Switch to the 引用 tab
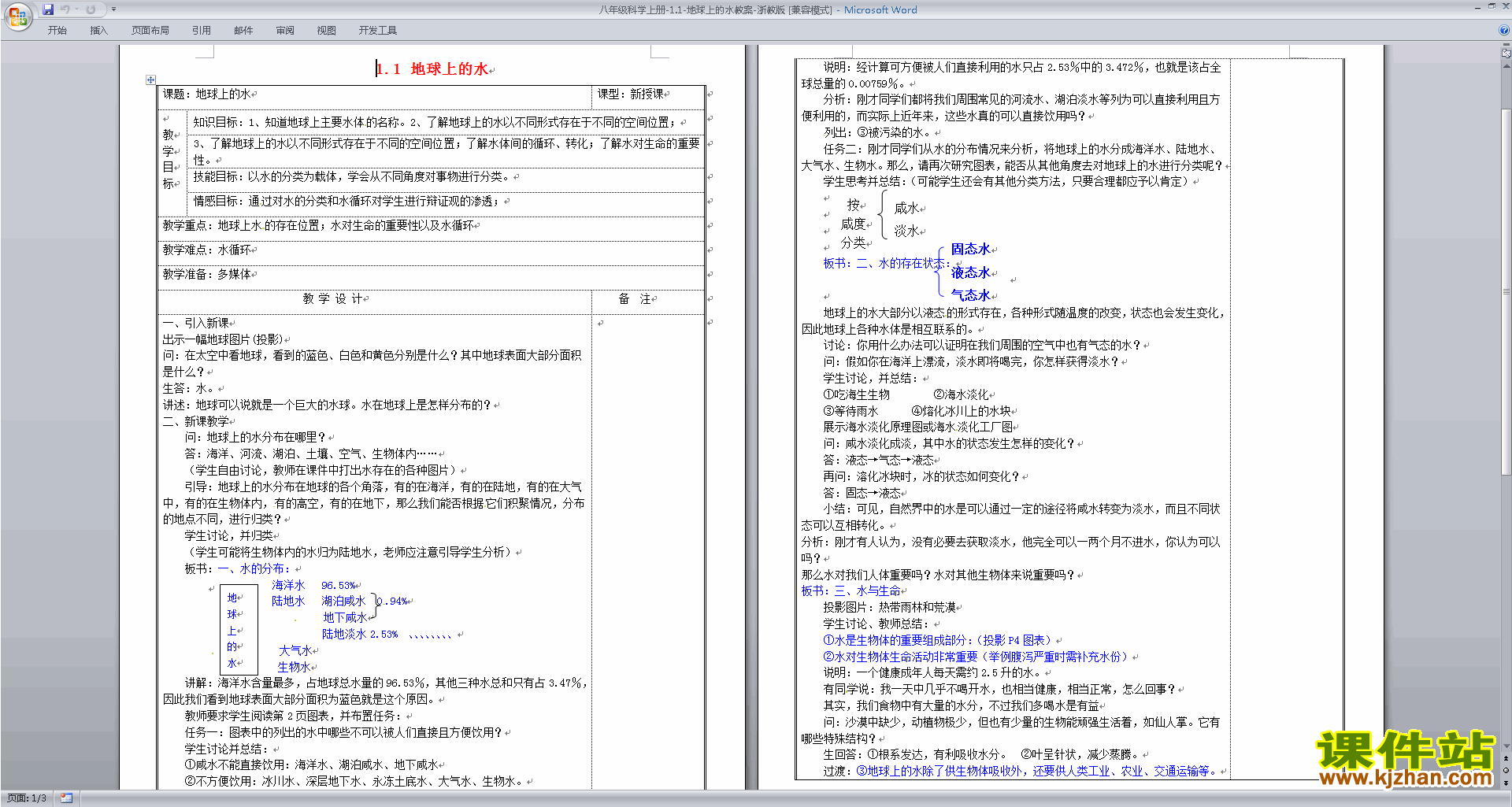Image resolution: width=1512 pixels, height=807 pixels. (x=202, y=31)
